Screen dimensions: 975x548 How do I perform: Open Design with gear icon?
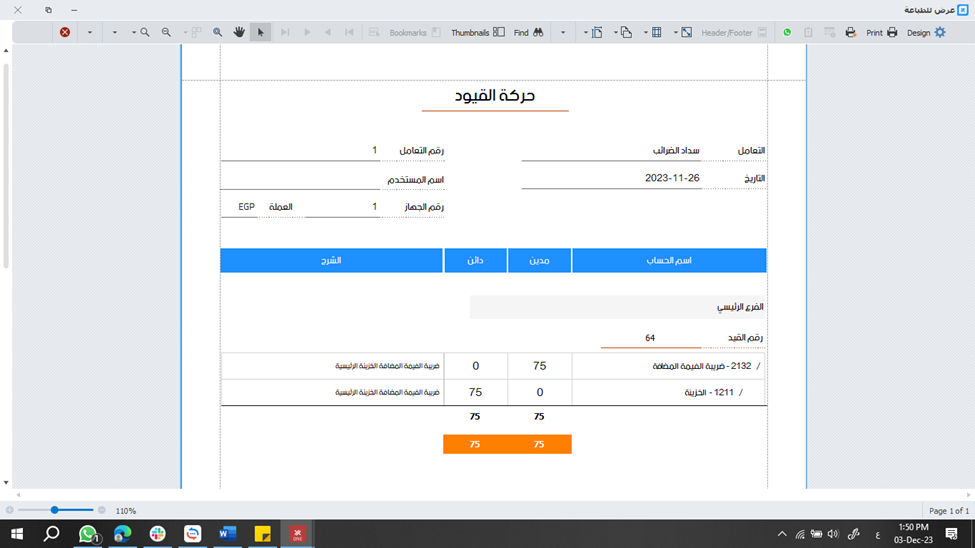click(x=926, y=32)
